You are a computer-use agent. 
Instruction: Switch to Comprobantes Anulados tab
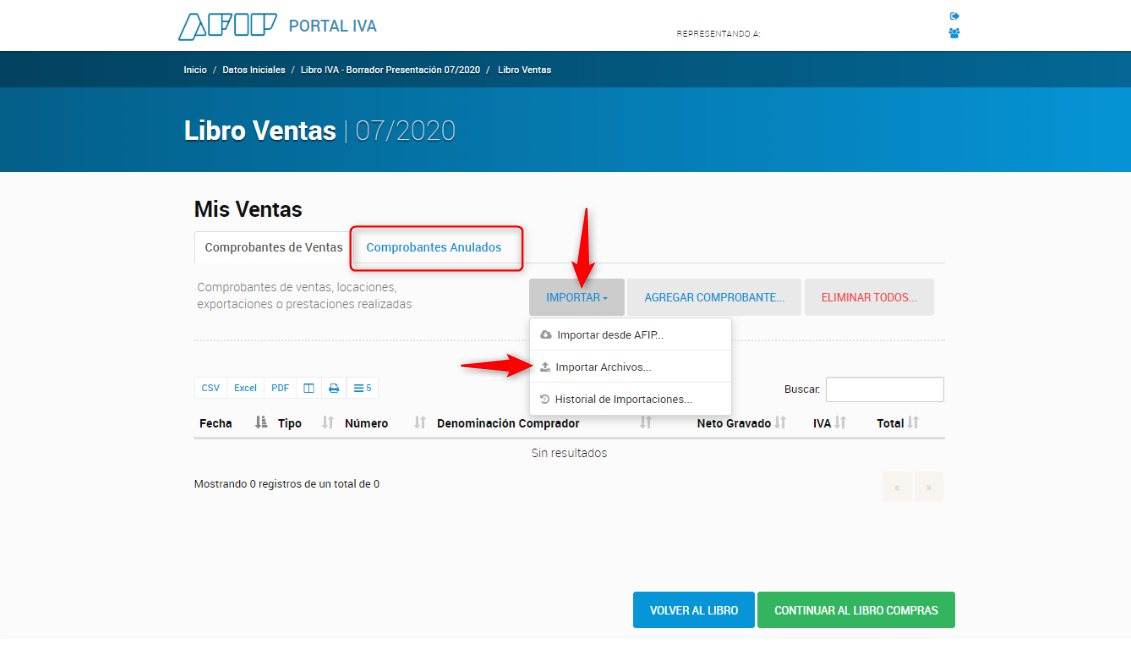(434, 247)
